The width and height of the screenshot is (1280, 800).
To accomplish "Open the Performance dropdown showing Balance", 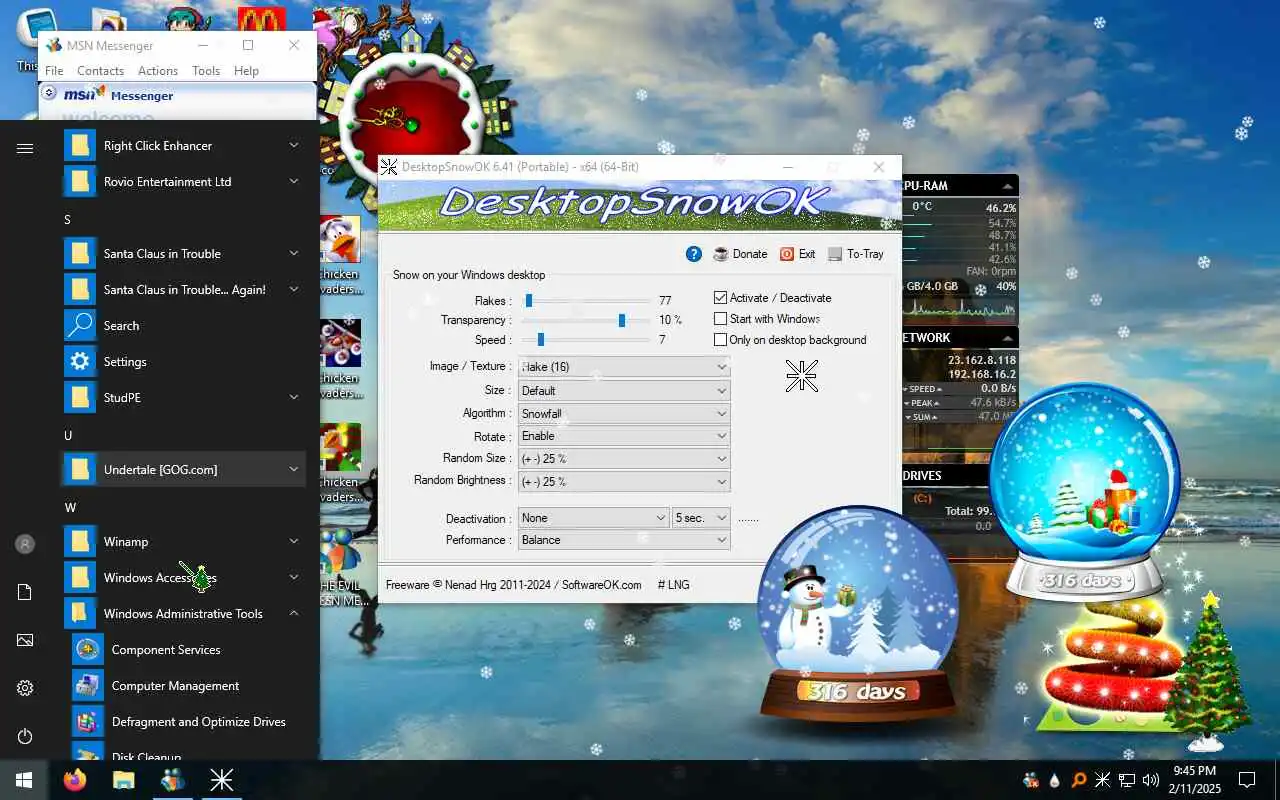I will tap(624, 540).
